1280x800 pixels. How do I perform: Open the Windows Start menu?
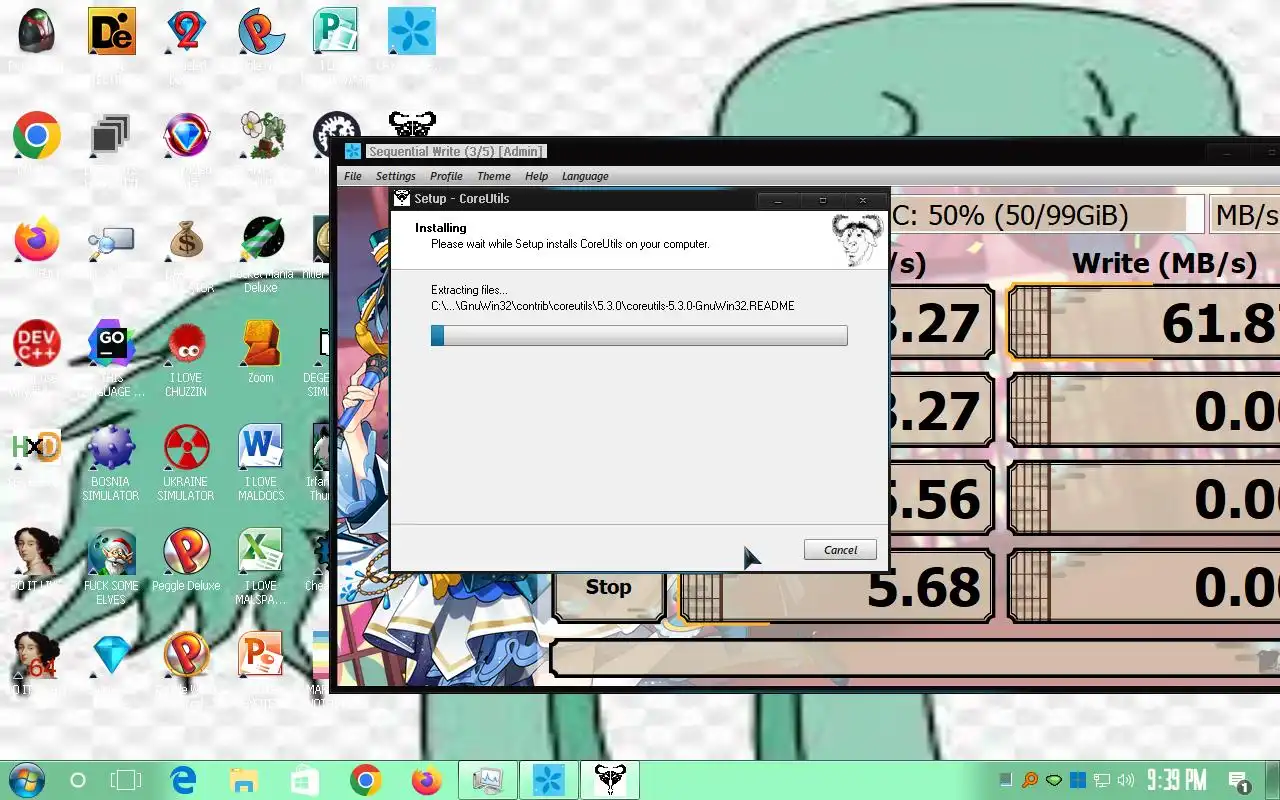coord(25,780)
